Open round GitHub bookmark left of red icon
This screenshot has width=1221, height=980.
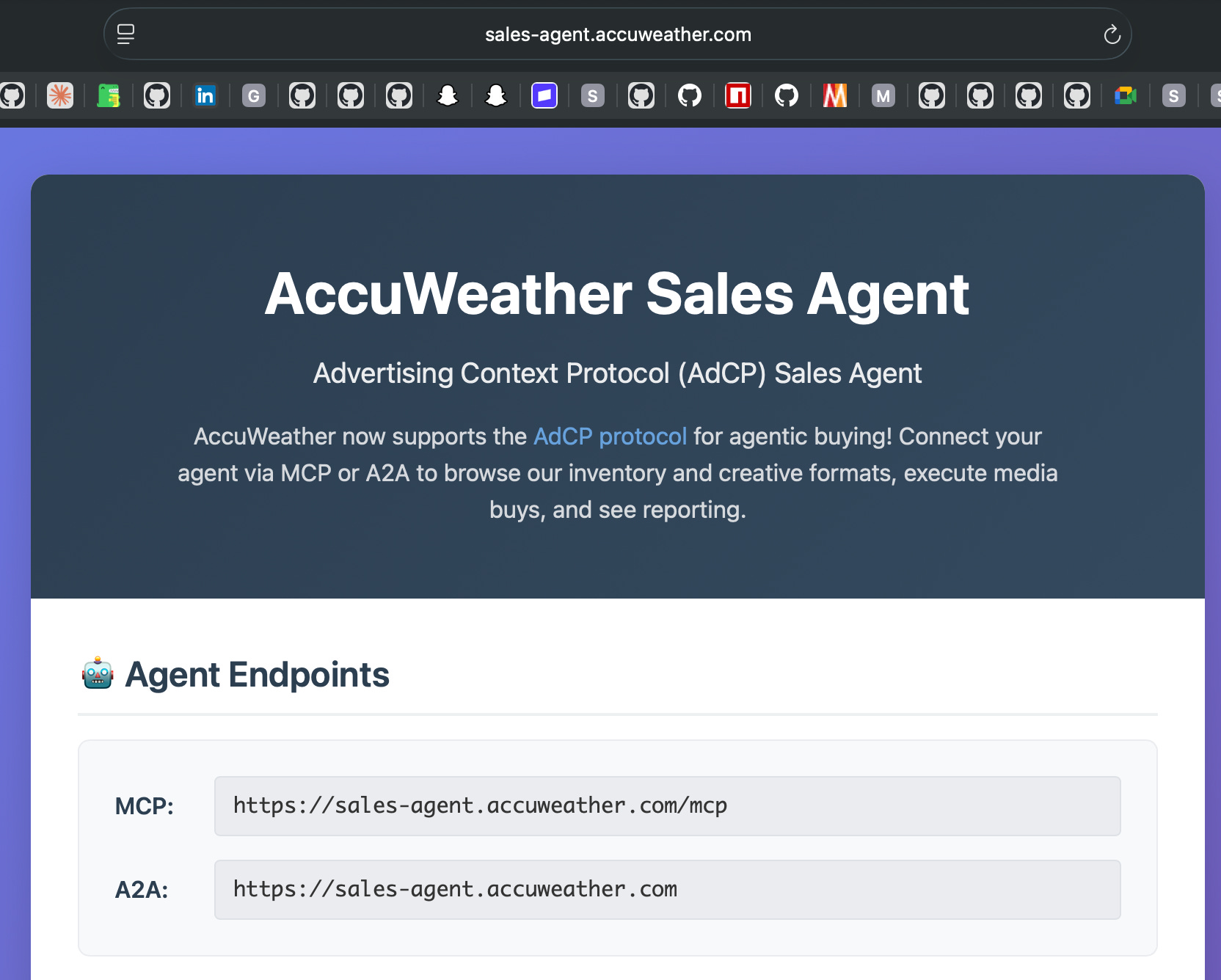coord(690,95)
